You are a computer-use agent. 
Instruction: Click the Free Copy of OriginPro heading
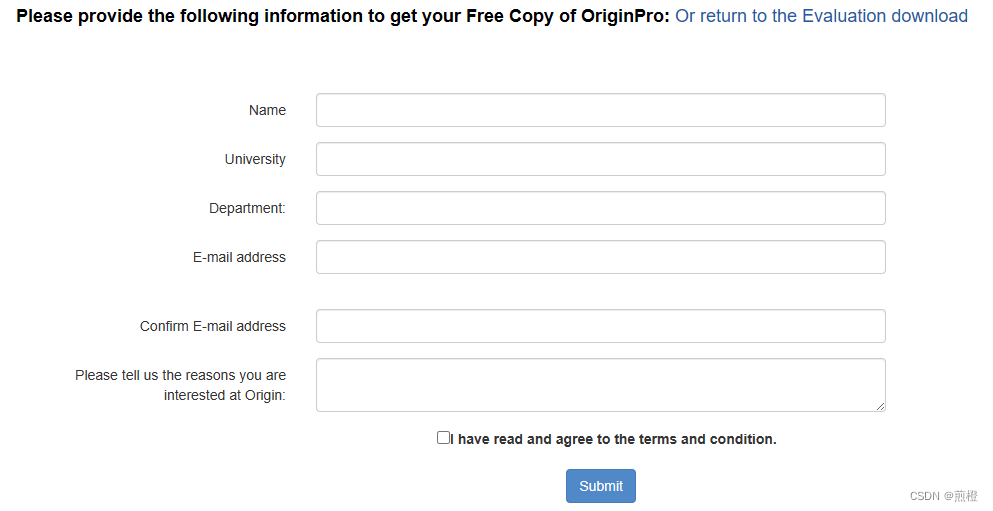click(343, 16)
